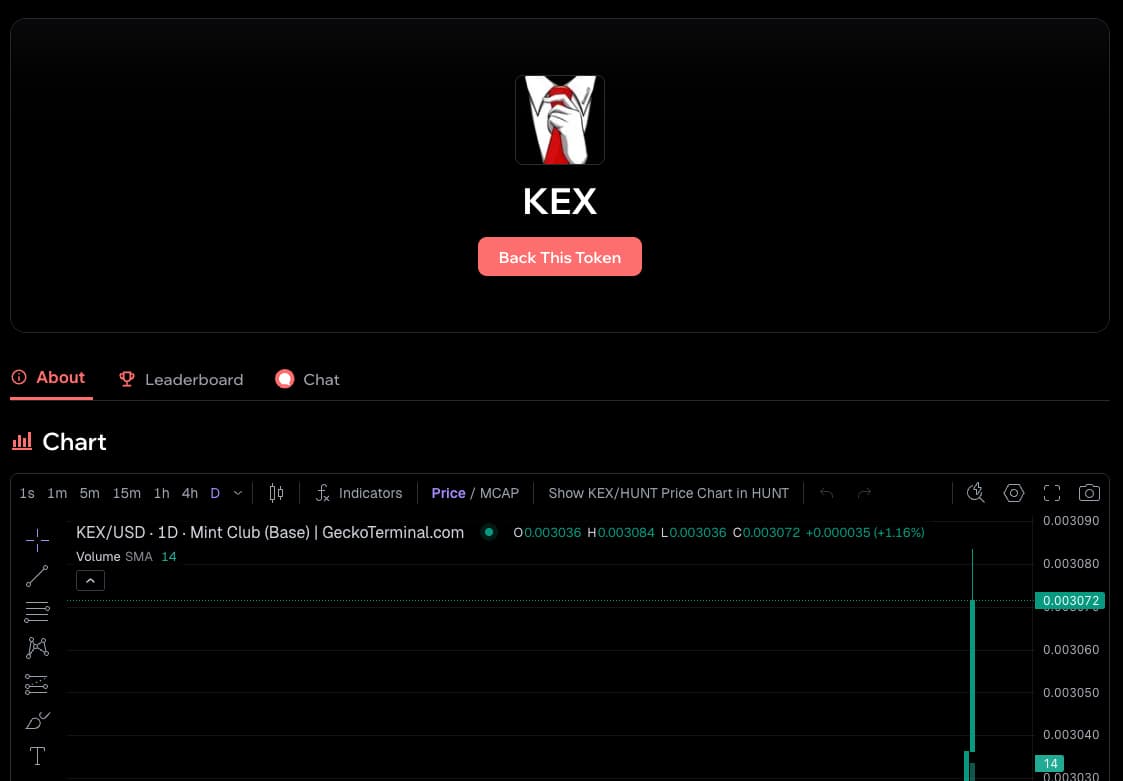This screenshot has width=1123, height=781.
Task: Enter fullscreen chart mode
Action: [x=1052, y=493]
